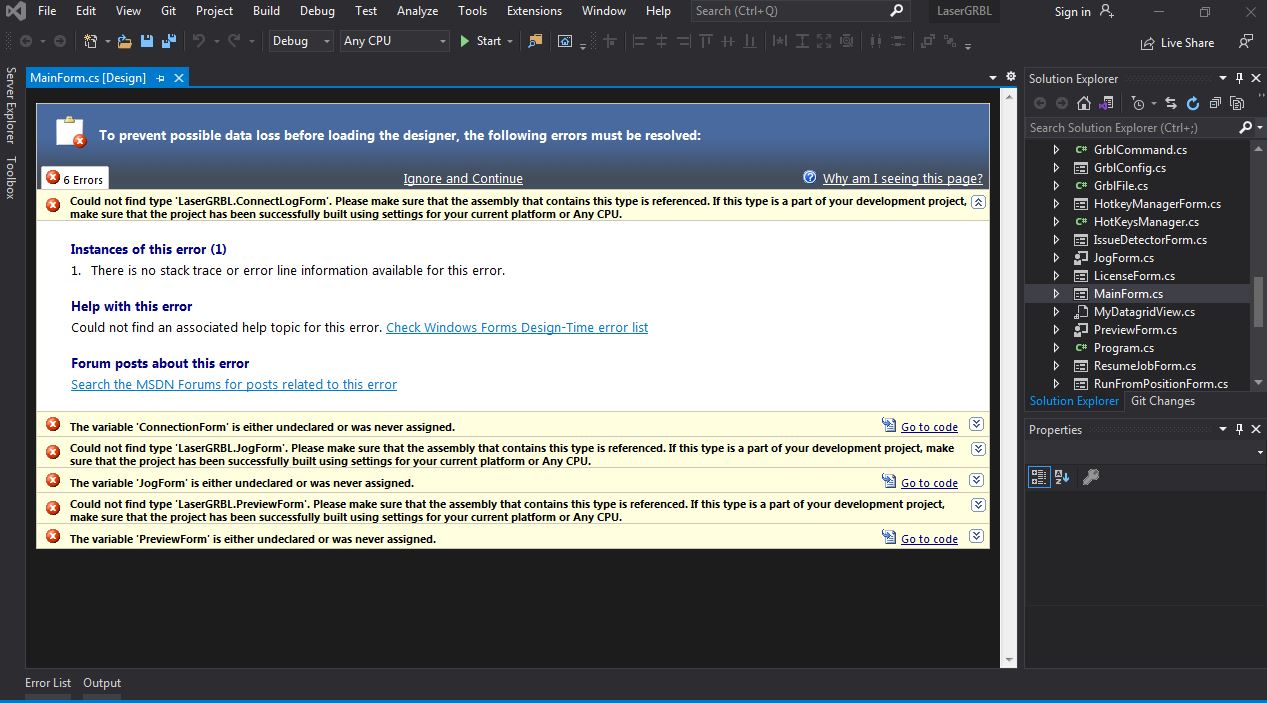Click the Save All icon

click(168, 41)
